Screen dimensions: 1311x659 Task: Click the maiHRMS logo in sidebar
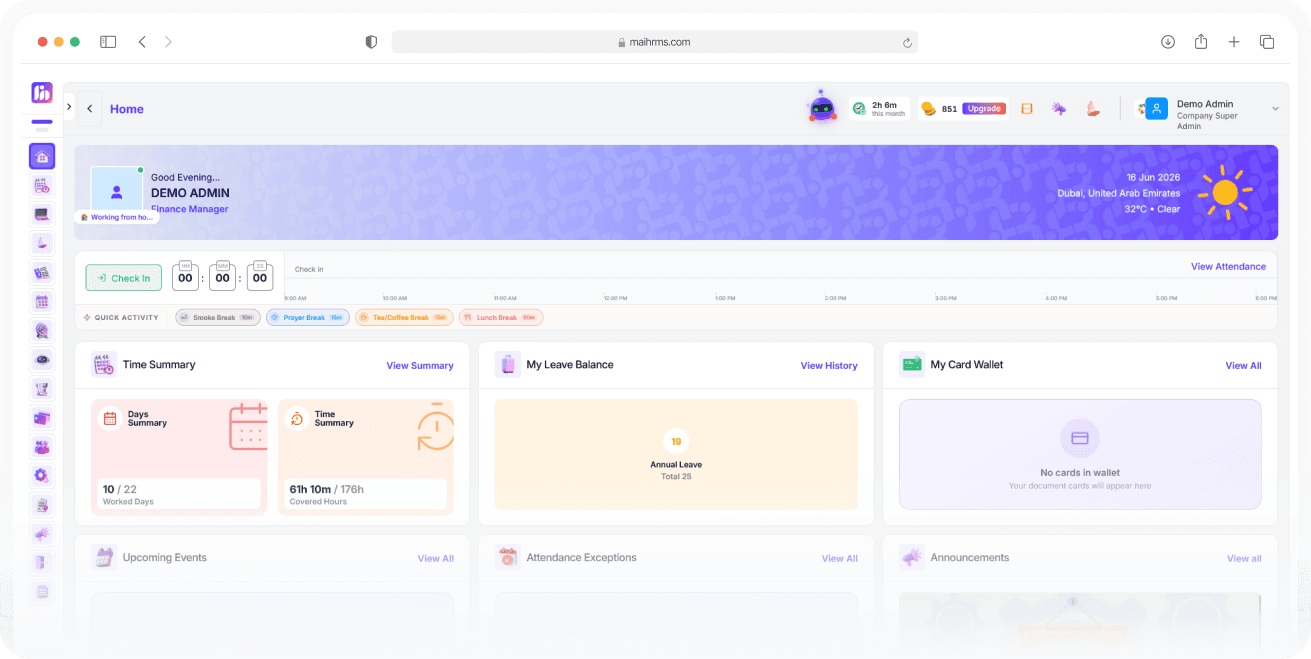coord(42,93)
